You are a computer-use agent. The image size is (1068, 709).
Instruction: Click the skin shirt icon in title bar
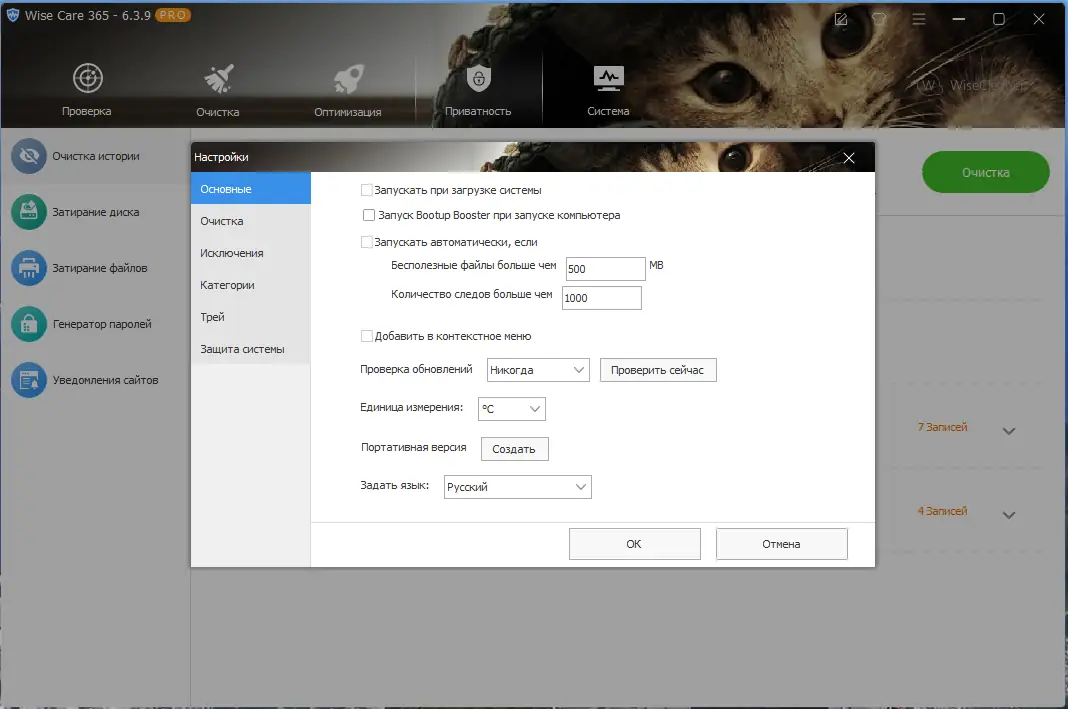point(879,19)
